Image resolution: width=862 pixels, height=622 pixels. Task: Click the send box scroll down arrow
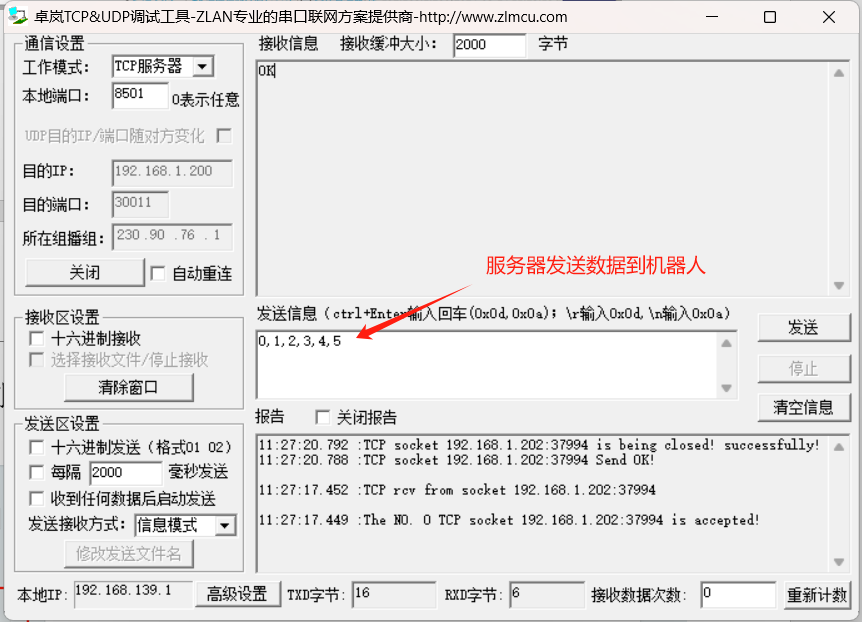click(727, 388)
